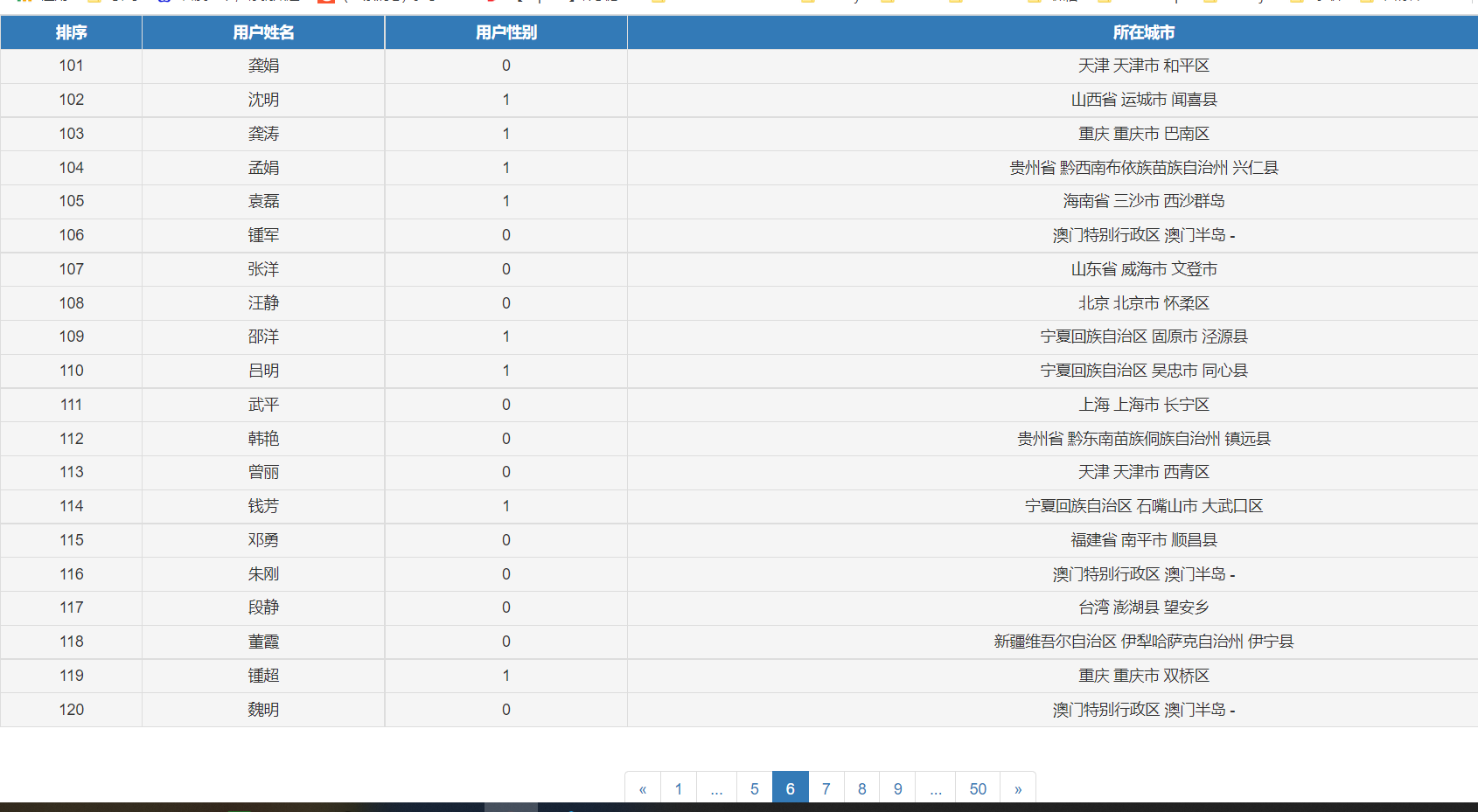The width and height of the screenshot is (1478, 812).
Task: Click the 用户姓名 column header
Action: pos(263,32)
